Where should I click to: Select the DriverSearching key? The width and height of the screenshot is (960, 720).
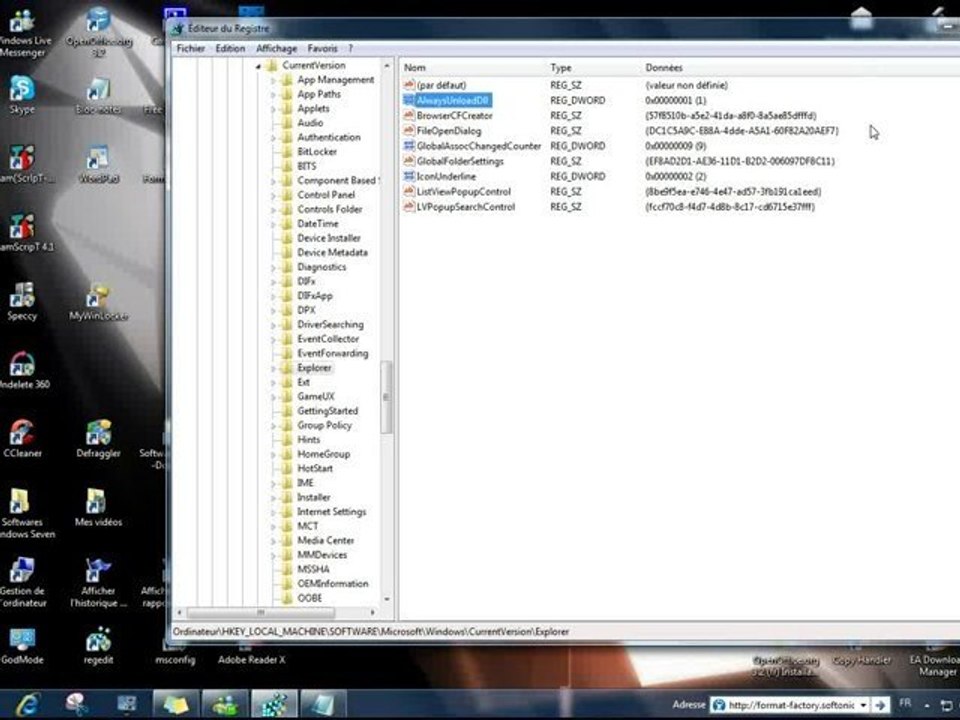(330, 324)
